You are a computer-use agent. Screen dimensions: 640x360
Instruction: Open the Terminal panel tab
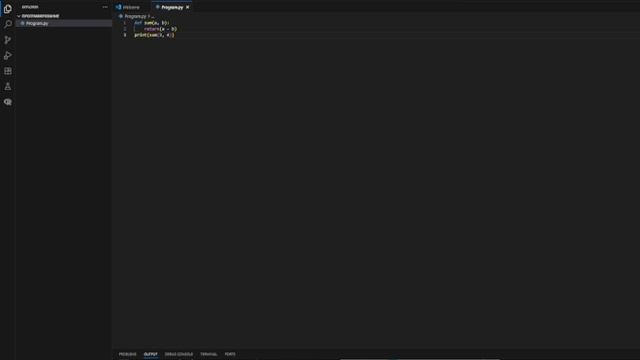[x=209, y=354]
